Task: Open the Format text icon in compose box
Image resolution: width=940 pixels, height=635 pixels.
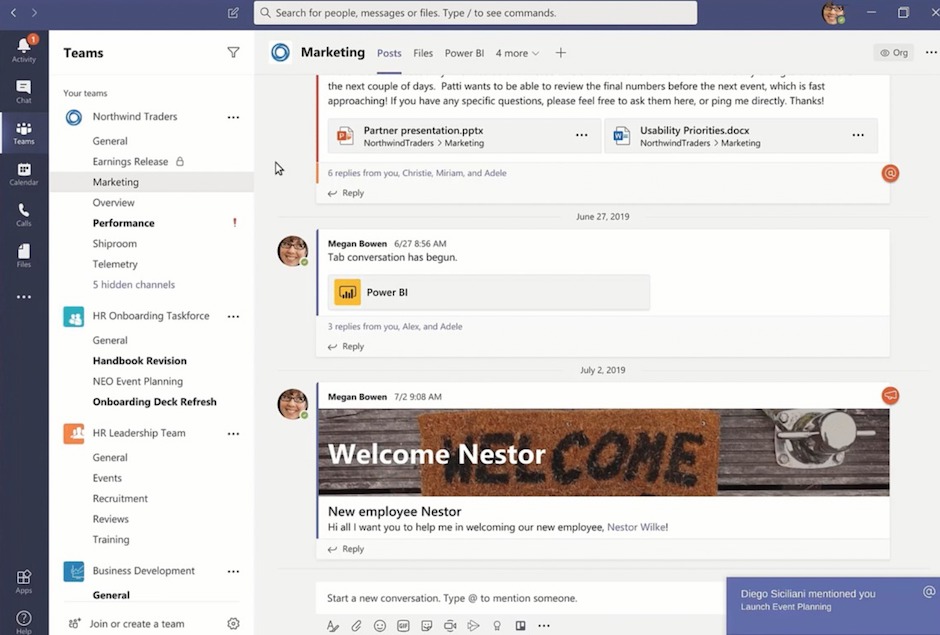Action: pos(333,625)
